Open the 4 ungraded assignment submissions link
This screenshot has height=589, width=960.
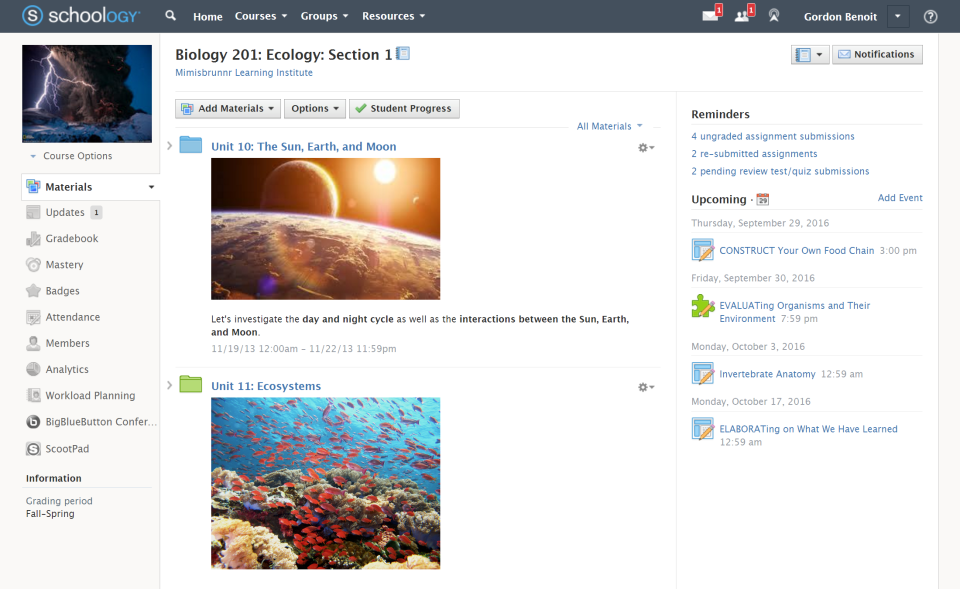point(771,135)
